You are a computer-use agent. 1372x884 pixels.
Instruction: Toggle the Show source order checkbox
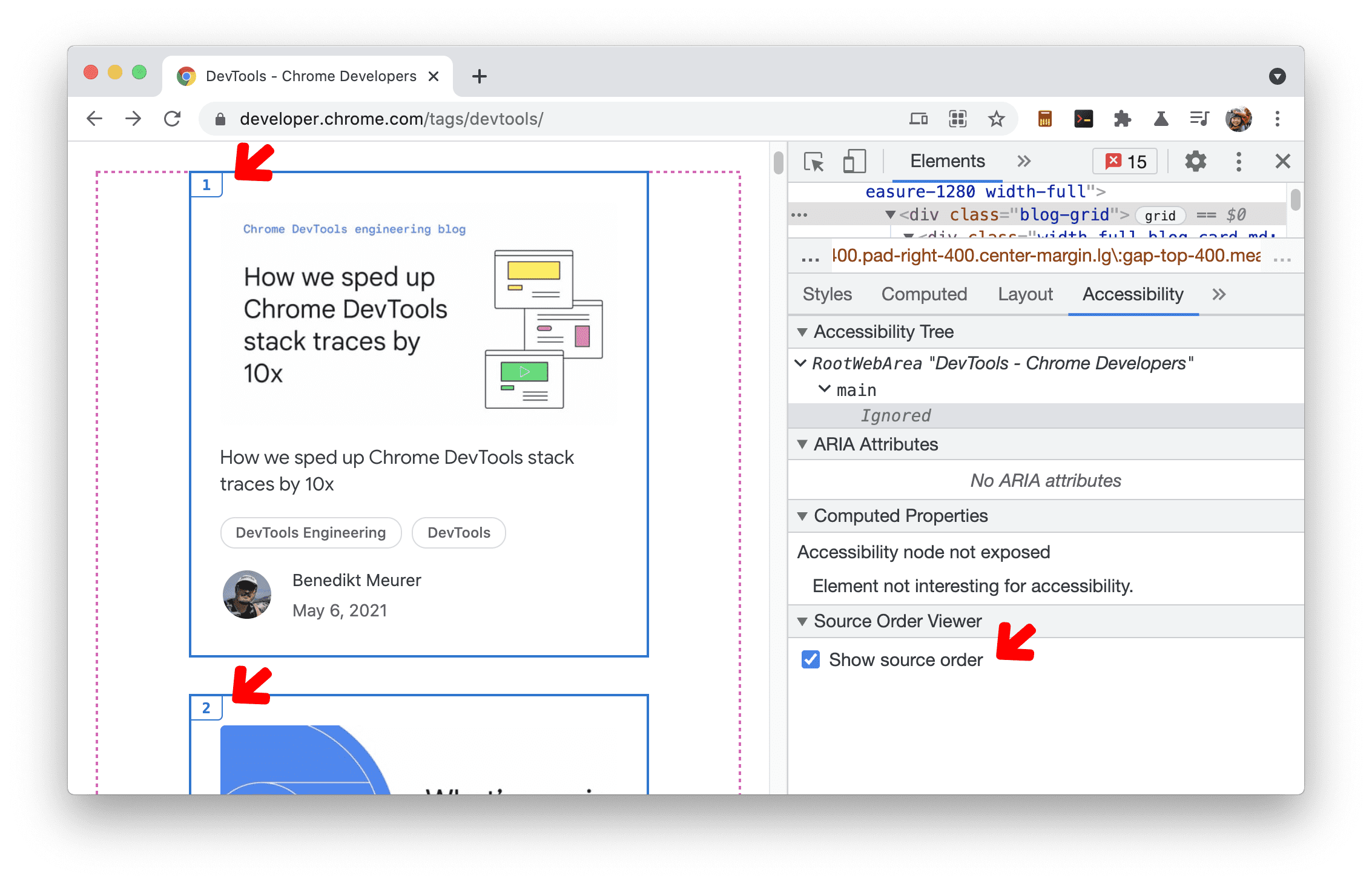[812, 660]
